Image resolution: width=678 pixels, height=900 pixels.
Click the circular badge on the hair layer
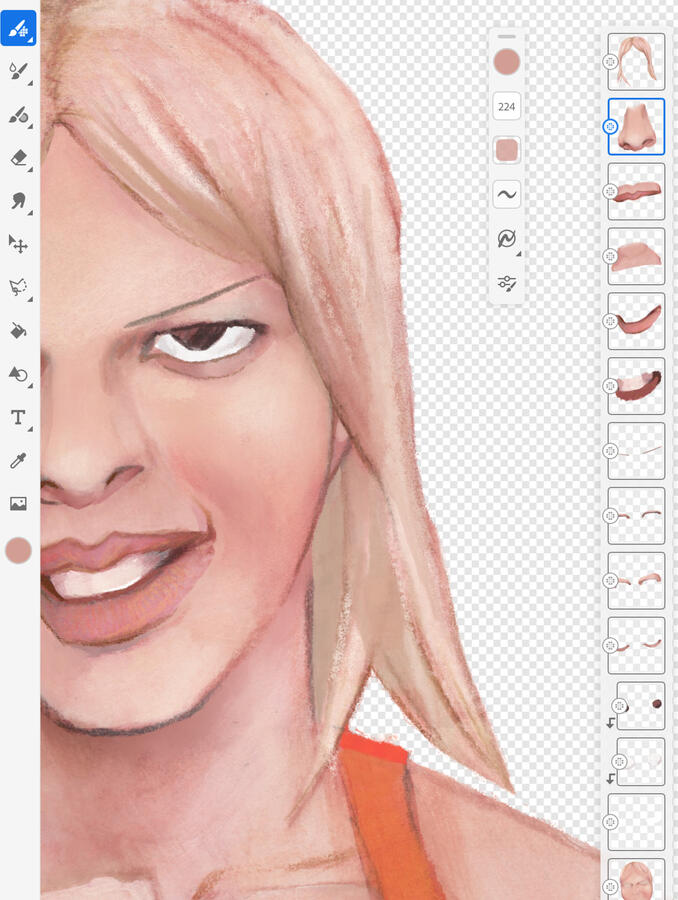[610, 62]
